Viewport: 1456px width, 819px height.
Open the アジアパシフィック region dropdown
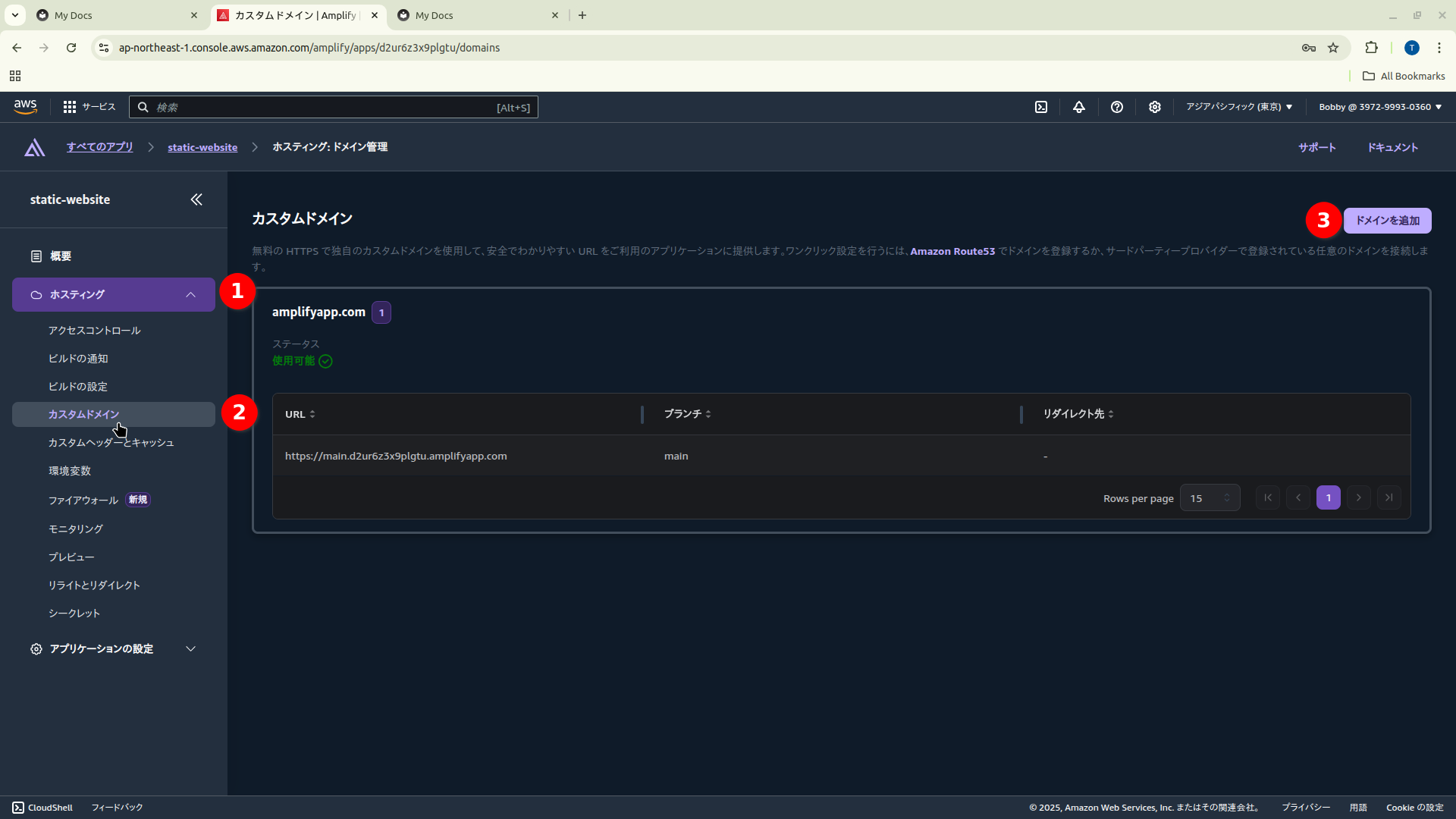pos(1238,107)
